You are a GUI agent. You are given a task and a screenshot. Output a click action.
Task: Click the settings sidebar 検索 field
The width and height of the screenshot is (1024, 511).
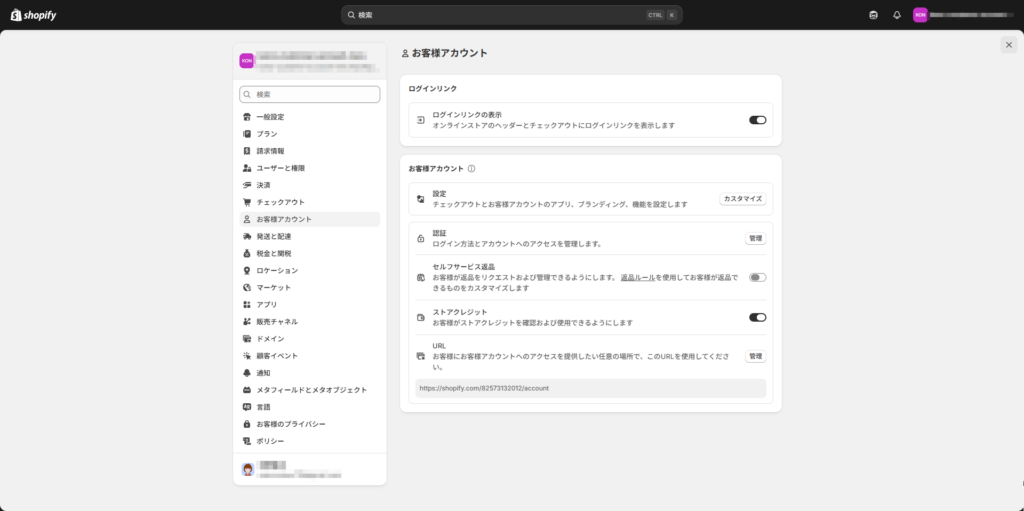(x=310, y=94)
